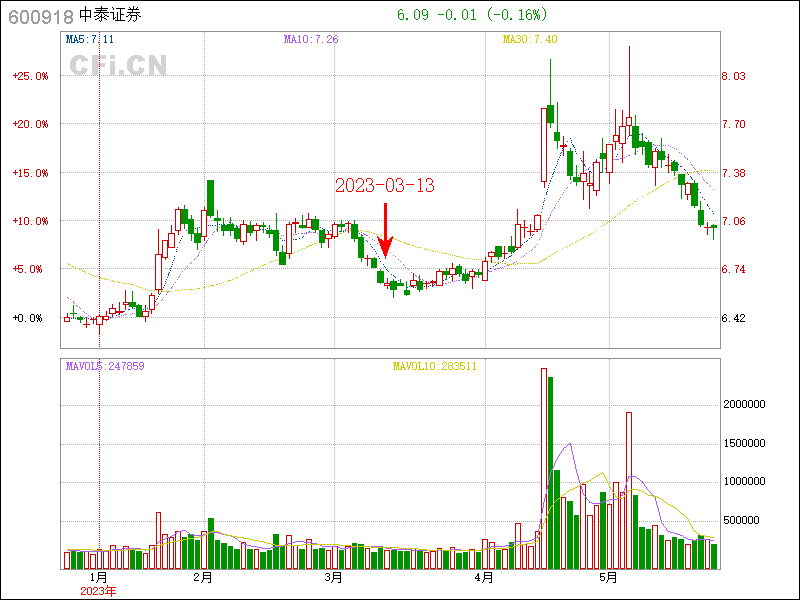Click the 1000000 volume axis label
800x600 pixels.
(744, 482)
